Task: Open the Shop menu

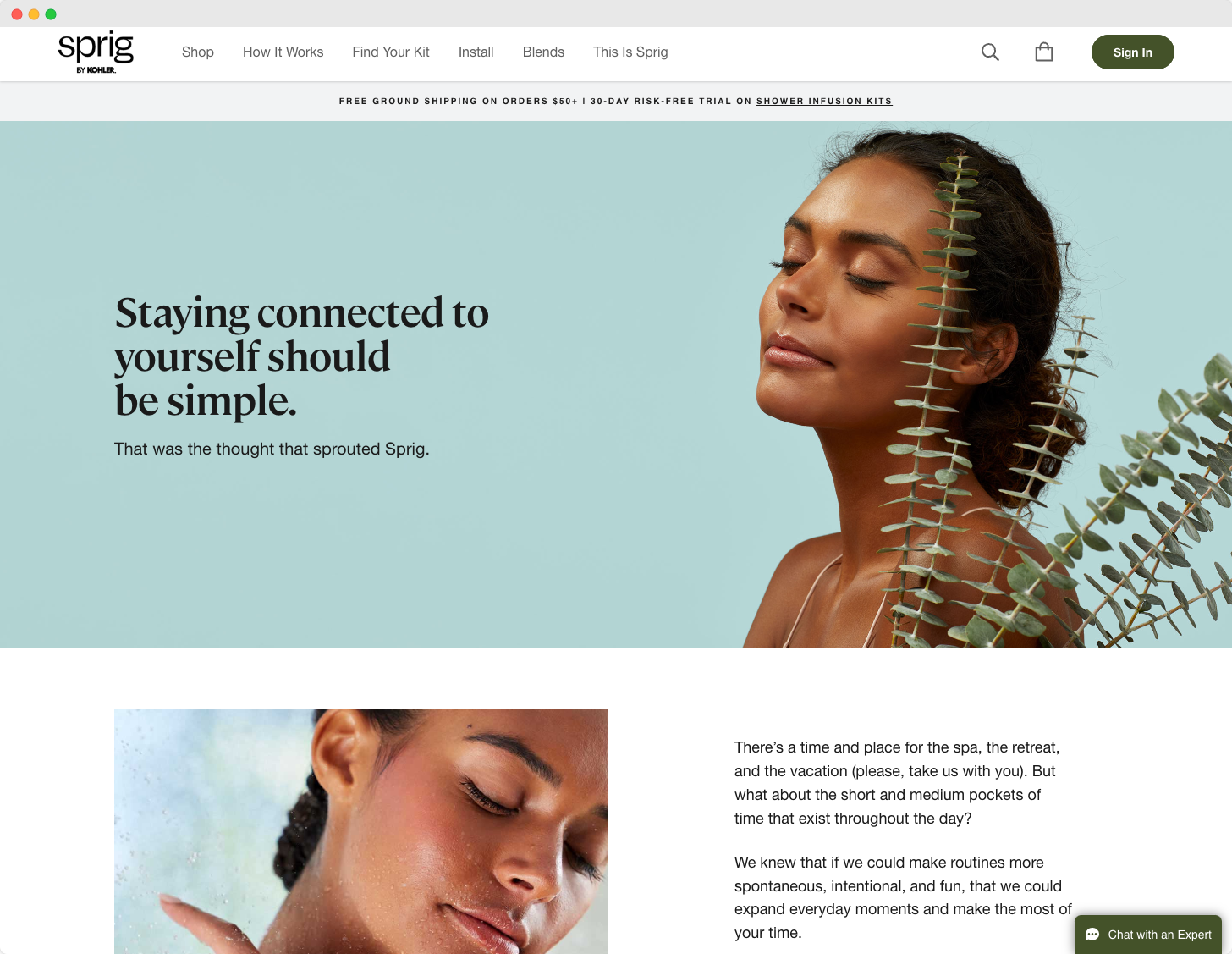Action: [x=198, y=52]
